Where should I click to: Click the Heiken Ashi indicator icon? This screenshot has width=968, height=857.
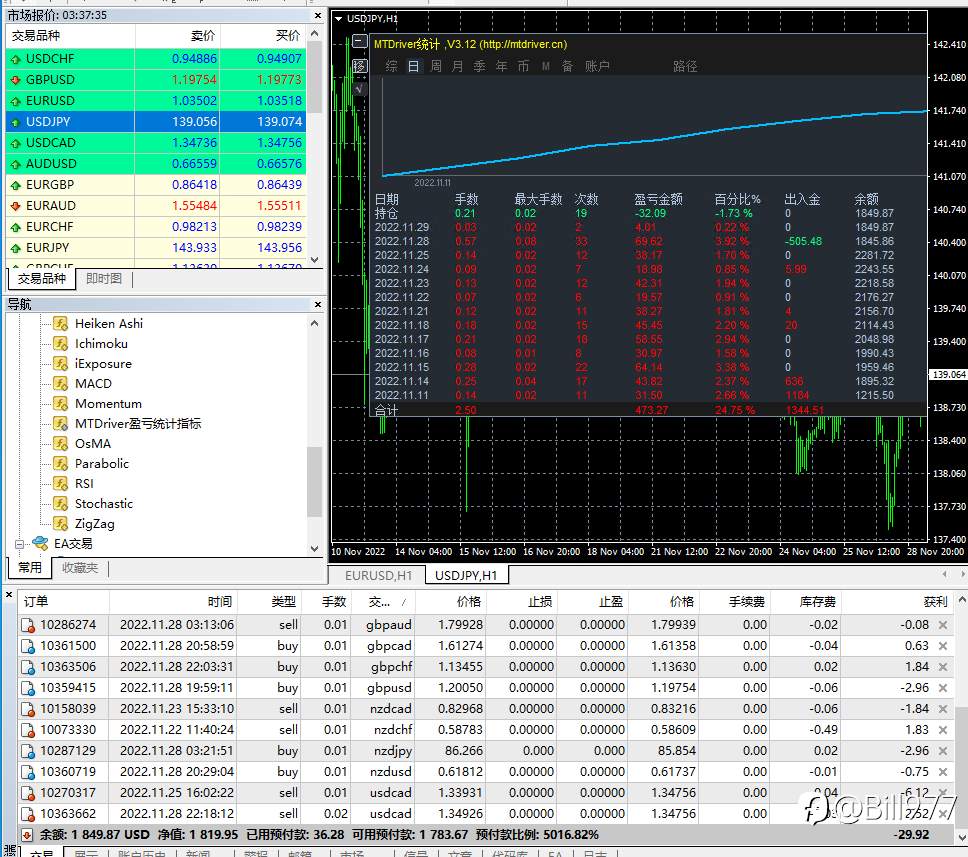coord(60,324)
